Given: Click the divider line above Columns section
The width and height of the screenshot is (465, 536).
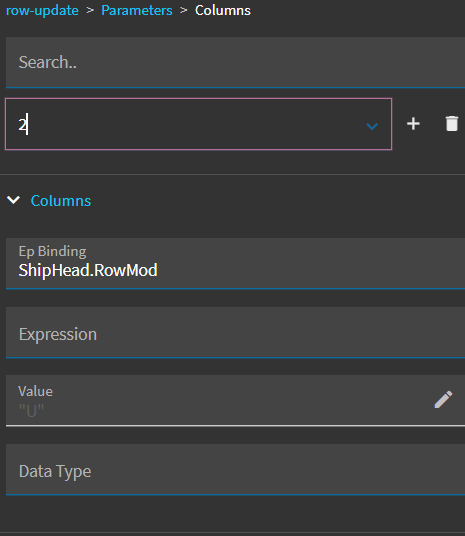Looking at the screenshot, I should [x=232, y=174].
